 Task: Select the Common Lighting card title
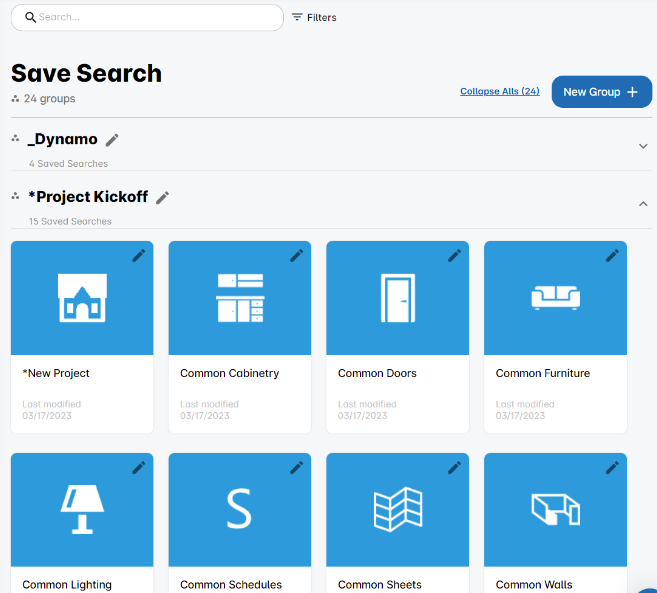click(x=67, y=585)
